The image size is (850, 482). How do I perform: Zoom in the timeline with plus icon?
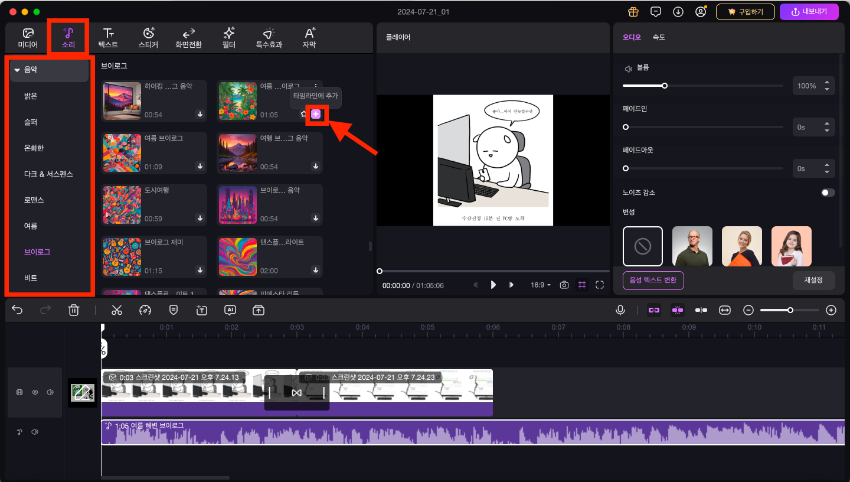pyautogui.click(x=831, y=310)
